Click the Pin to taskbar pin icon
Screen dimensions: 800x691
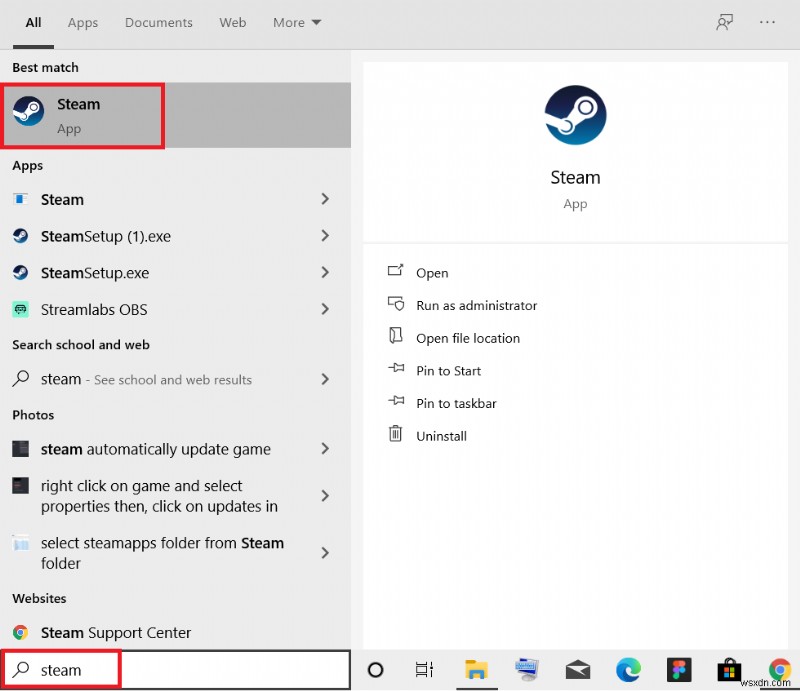(x=396, y=400)
